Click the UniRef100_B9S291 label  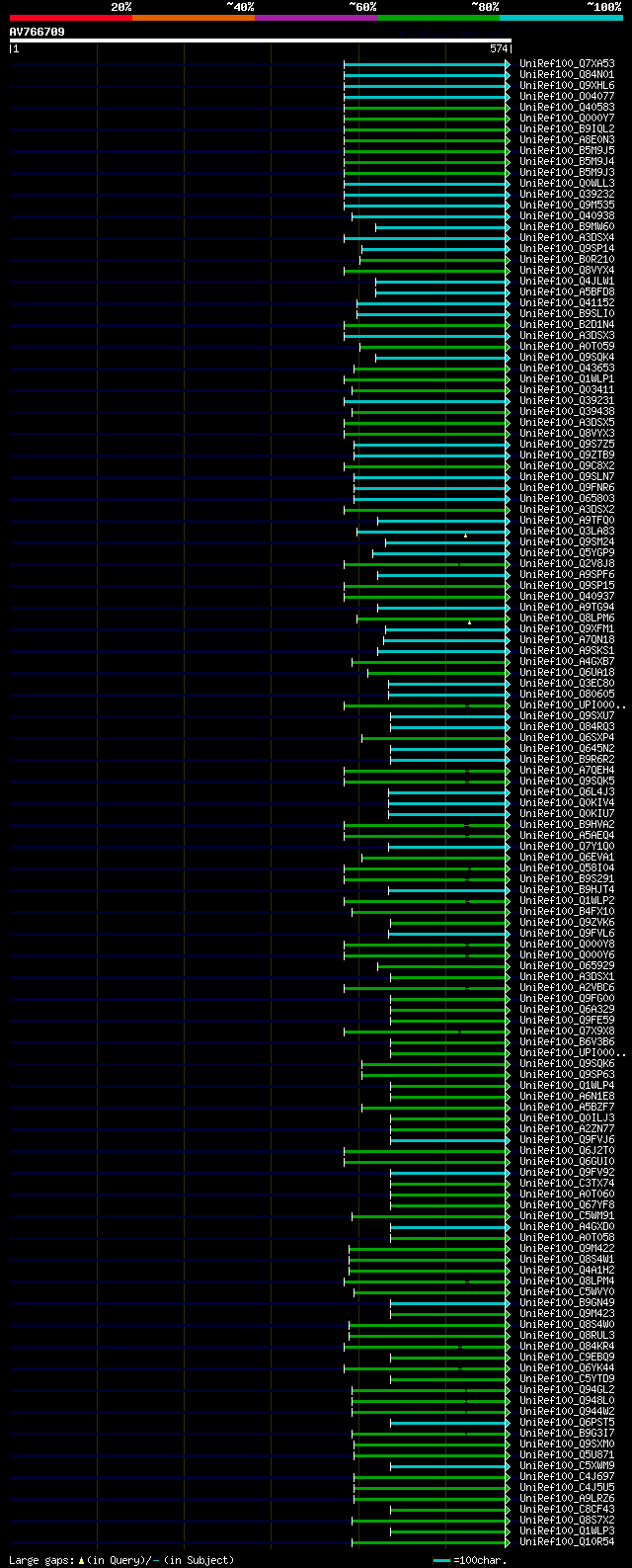[x=567, y=878]
